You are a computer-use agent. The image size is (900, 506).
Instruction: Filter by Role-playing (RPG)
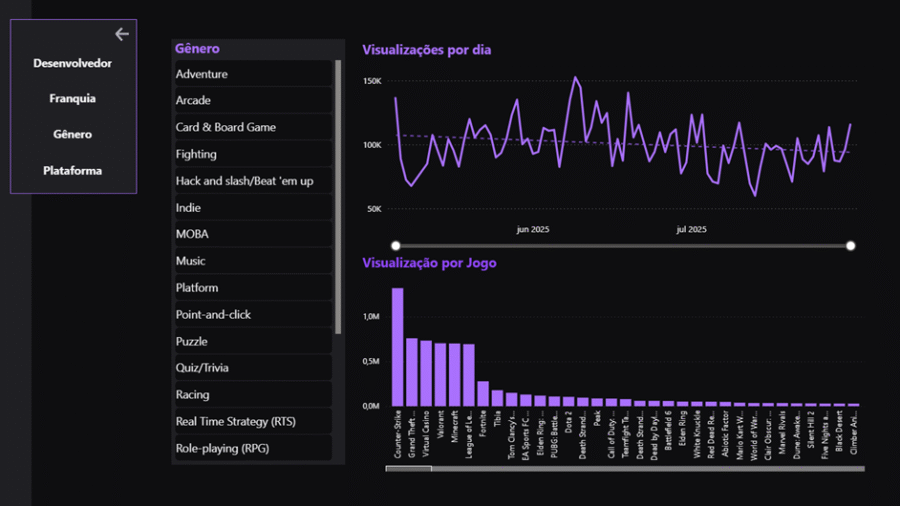(252, 448)
